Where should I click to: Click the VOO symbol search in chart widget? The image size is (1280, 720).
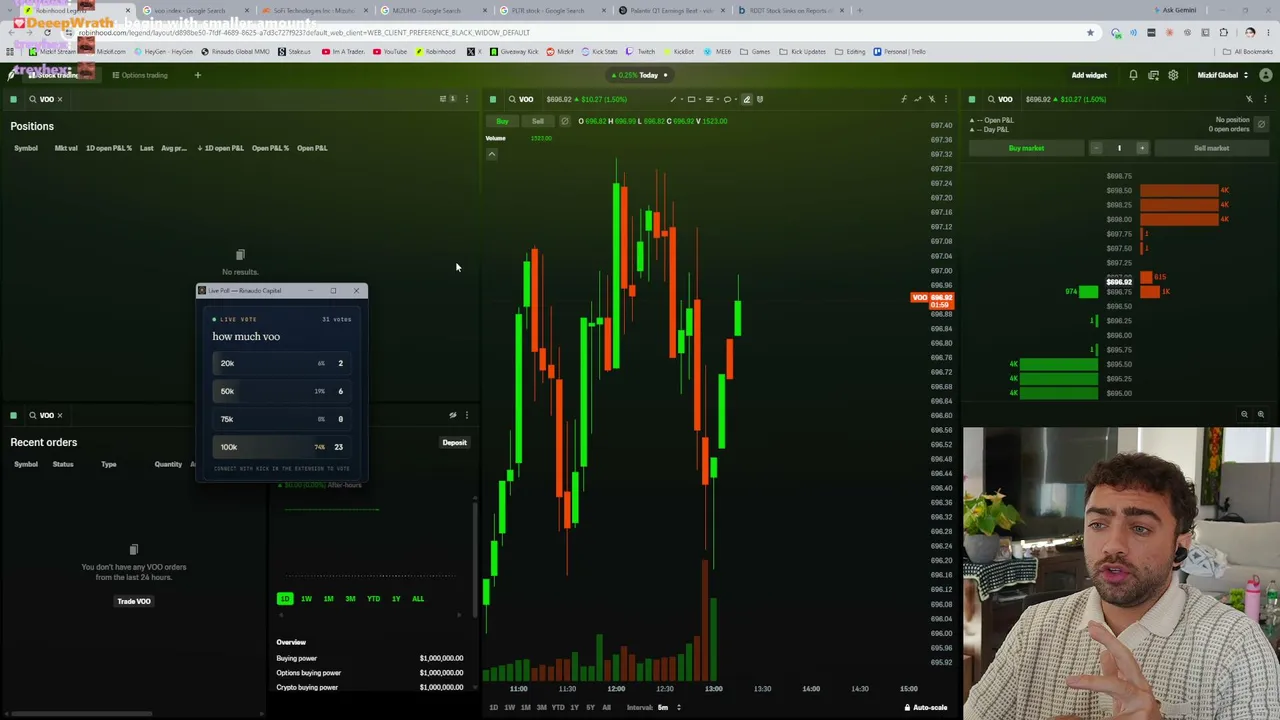tap(520, 99)
